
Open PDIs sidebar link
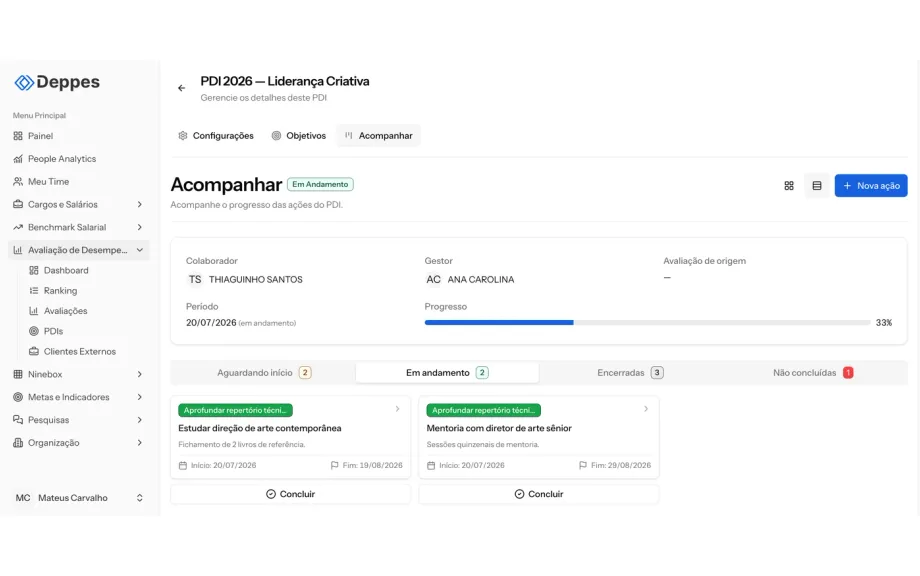click(x=53, y=331)
